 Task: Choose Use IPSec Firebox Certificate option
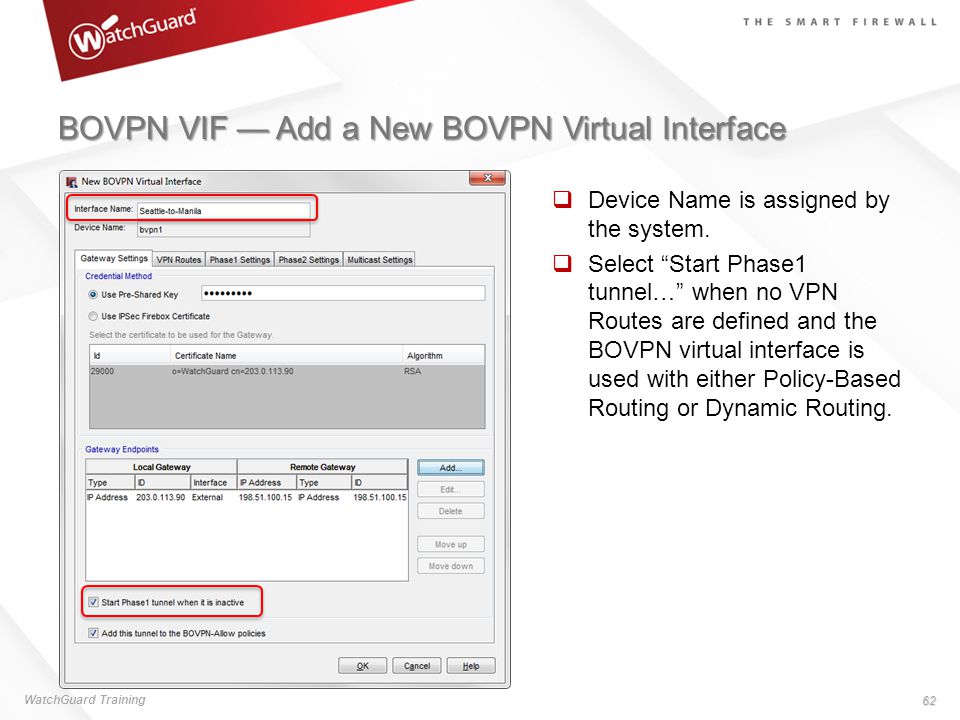tap(93, 317)
